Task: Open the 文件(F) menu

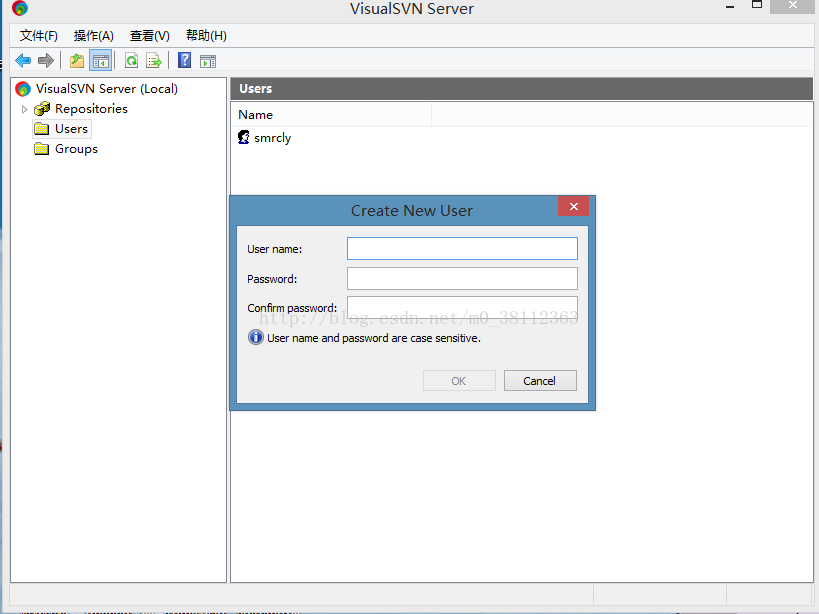Action: coord(39,36)
